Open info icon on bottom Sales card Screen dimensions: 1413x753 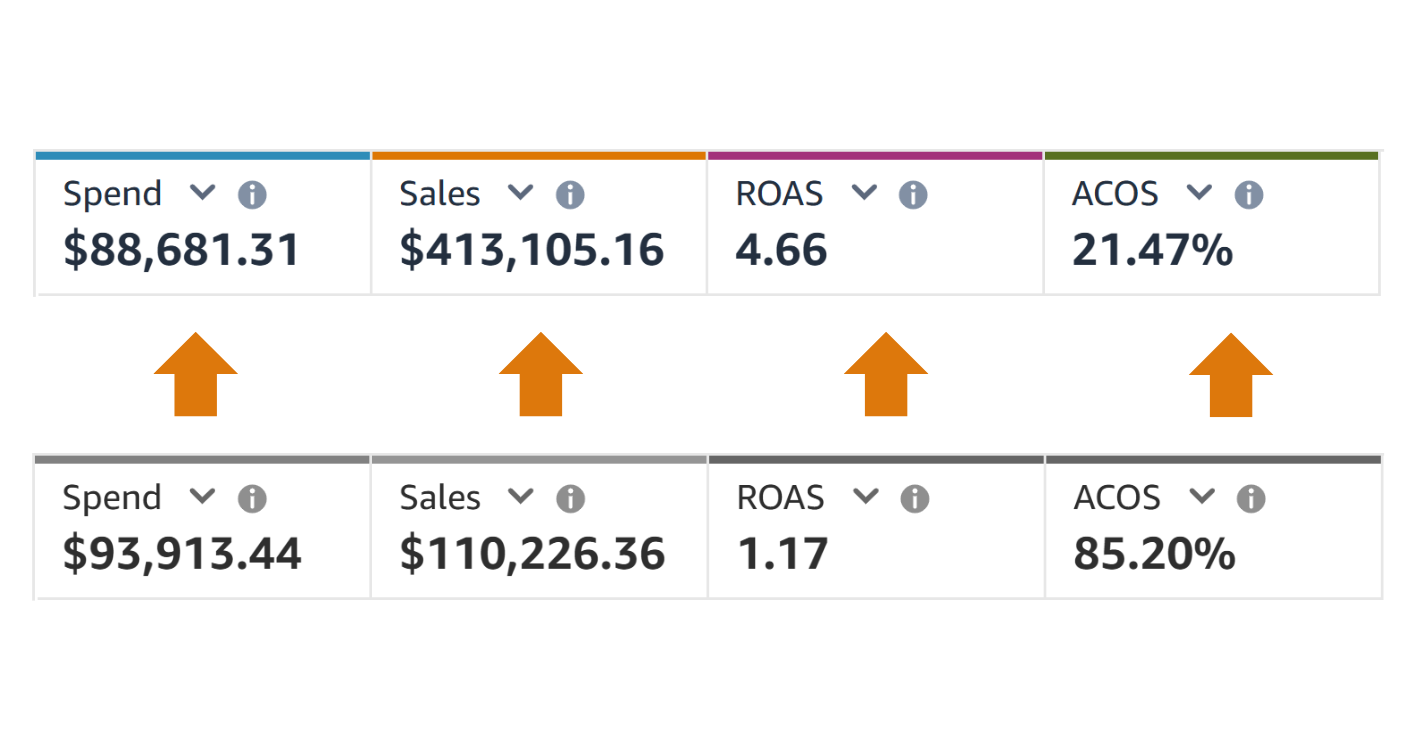(x=570, y=498)
